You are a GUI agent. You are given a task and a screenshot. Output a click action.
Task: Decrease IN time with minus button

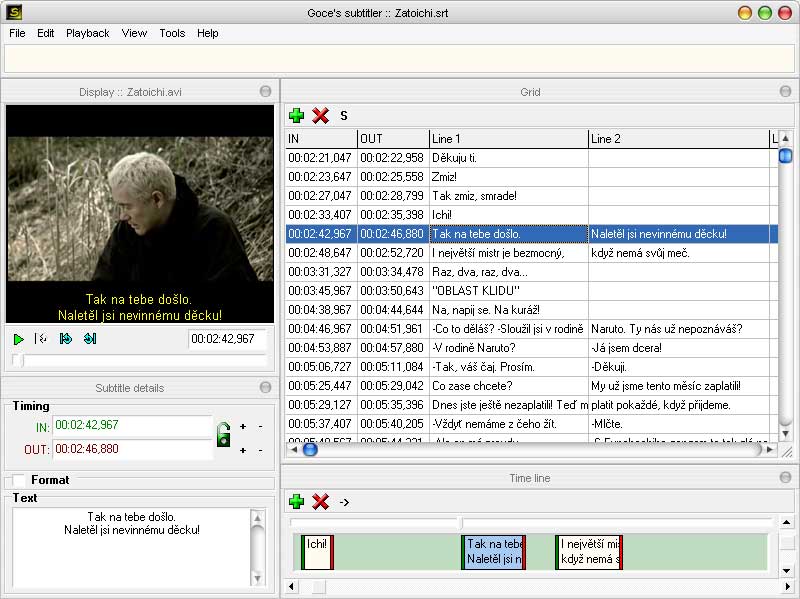(x=260, y=427)
